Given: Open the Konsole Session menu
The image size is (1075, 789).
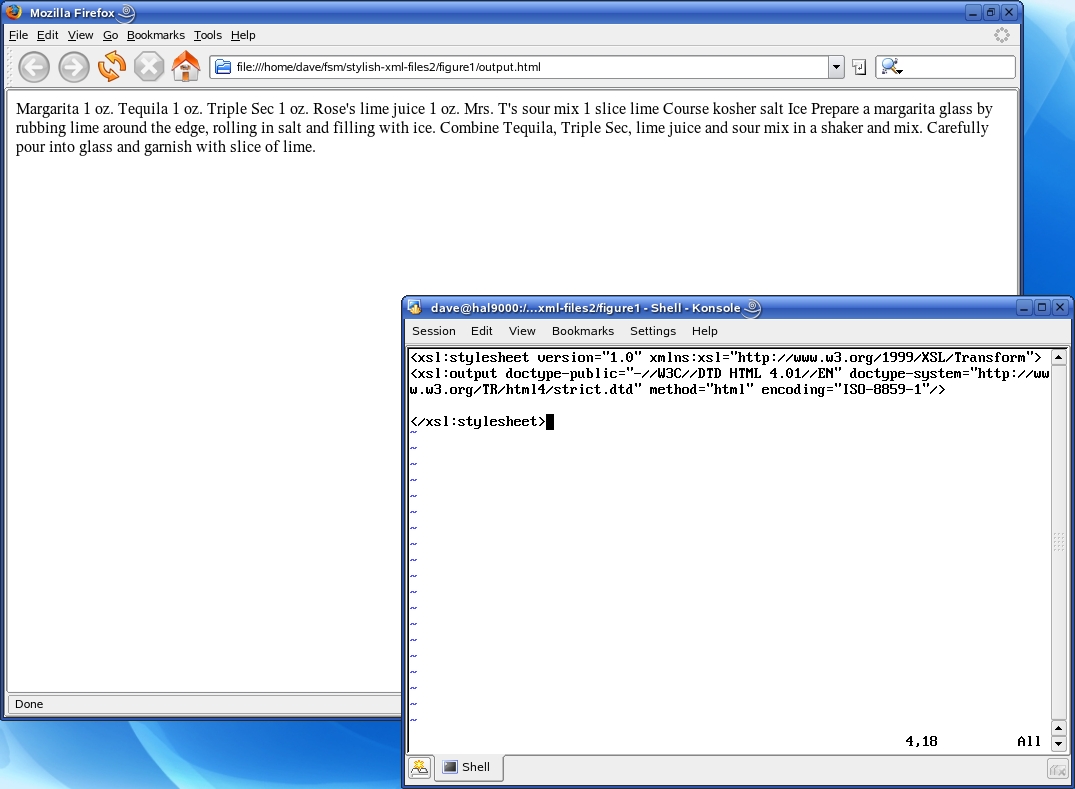Looking at the screenshot, I should [433, 331].
